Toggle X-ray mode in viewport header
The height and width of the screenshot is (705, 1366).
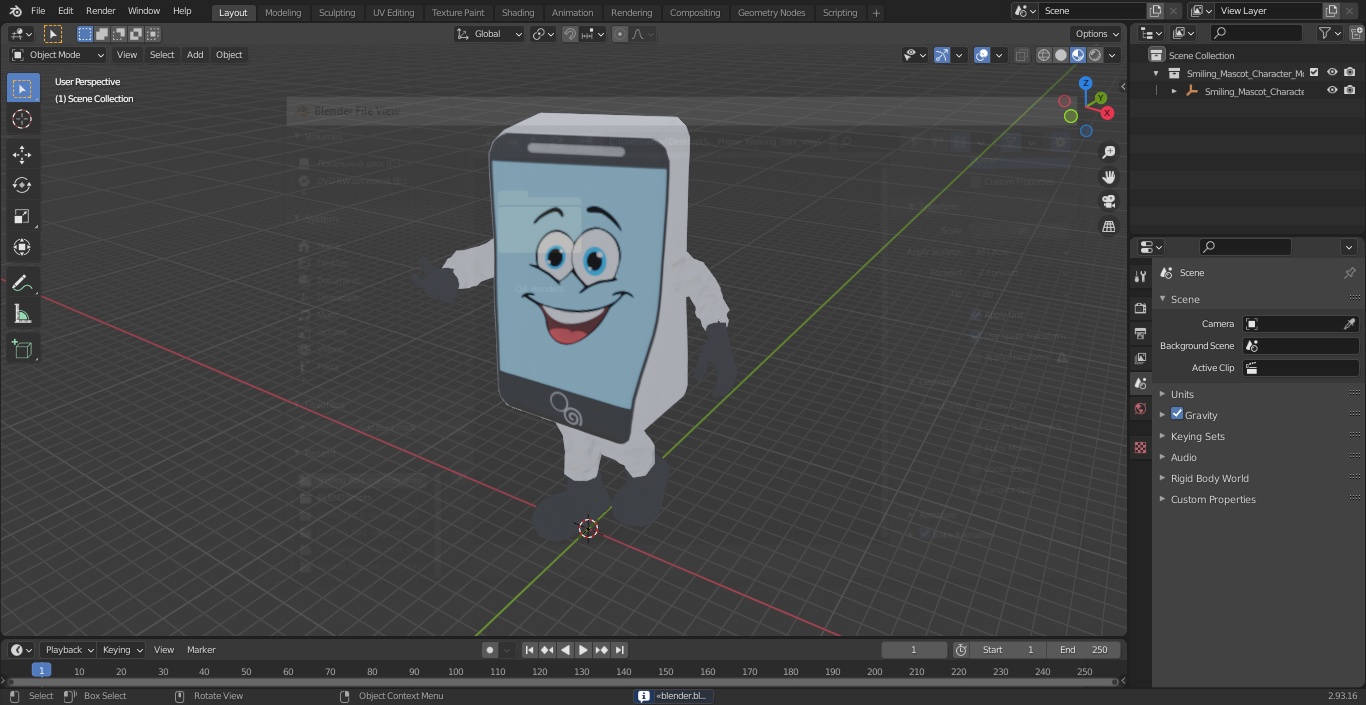[x=1021, y=55]
